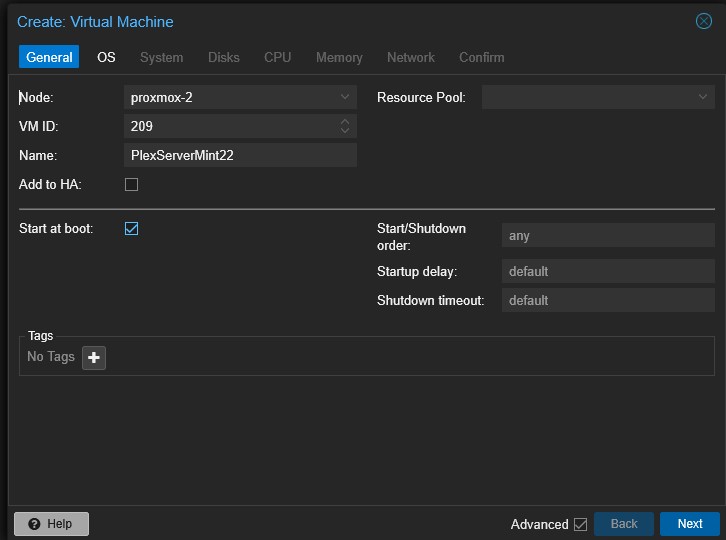Select the Network tab

411,57
